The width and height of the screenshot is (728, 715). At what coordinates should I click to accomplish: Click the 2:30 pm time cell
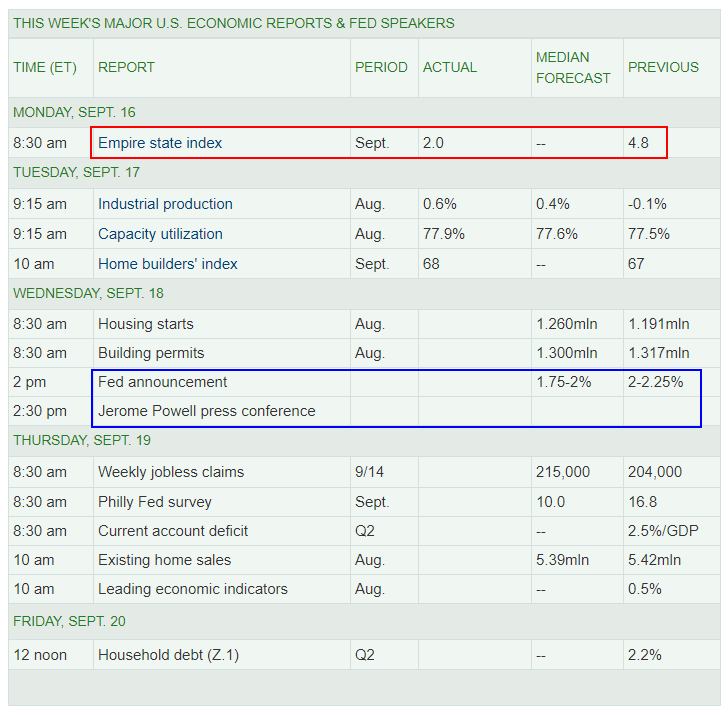[39, 411]
